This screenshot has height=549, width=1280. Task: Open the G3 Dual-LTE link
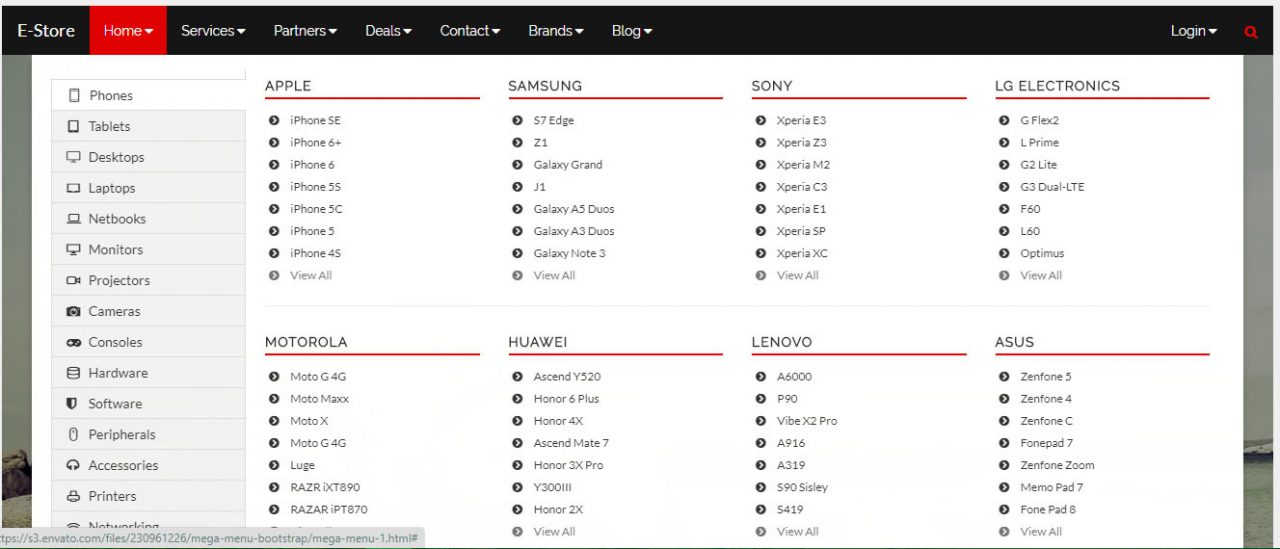(x=1052, y=187)
